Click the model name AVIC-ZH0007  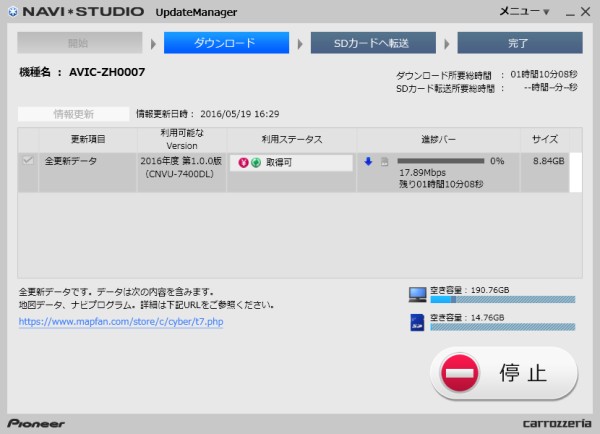[x=107, y=72]
